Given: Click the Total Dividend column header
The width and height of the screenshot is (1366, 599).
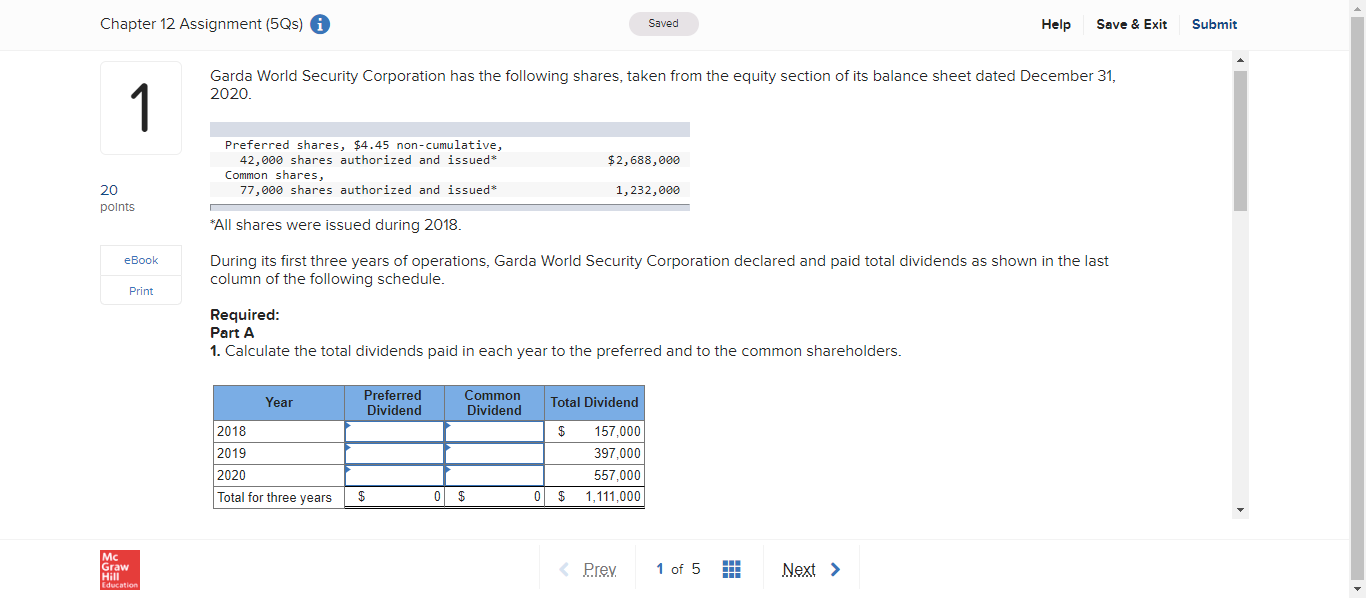Looking at the screenshot, I should pos(595,403).
